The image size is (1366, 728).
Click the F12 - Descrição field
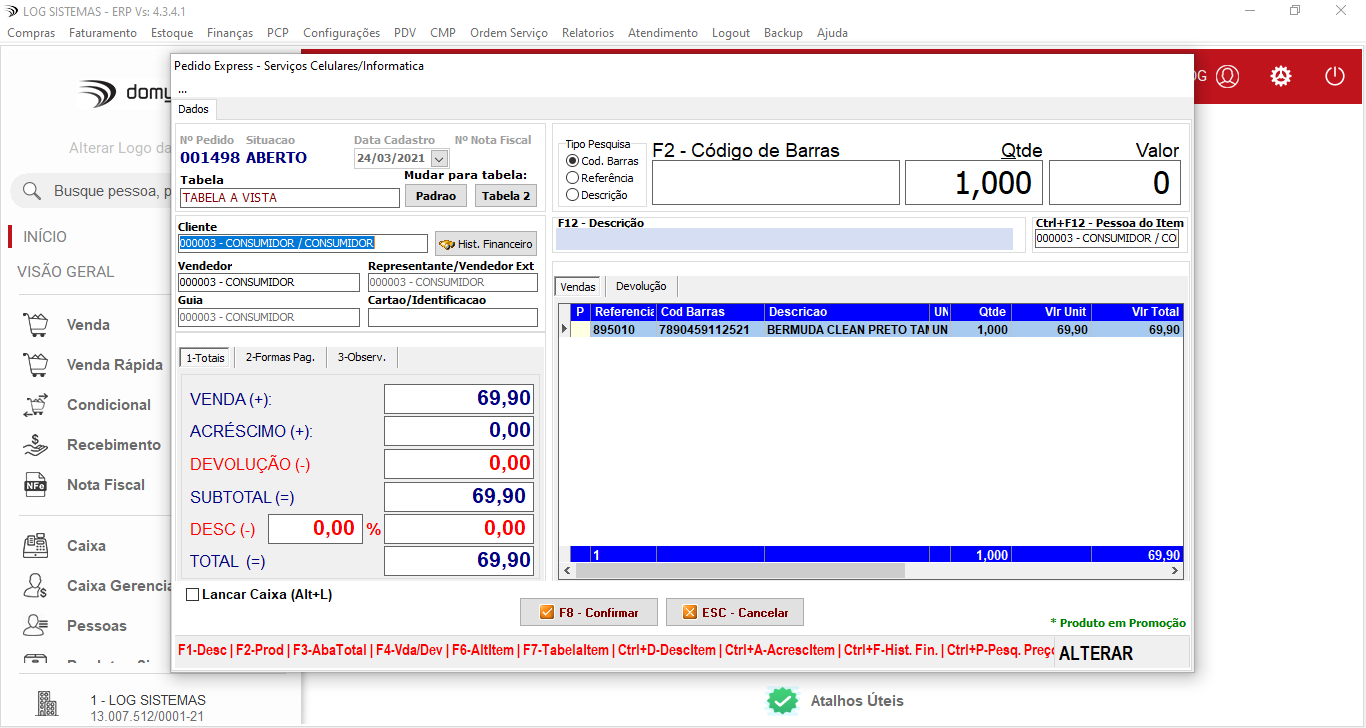784,239
